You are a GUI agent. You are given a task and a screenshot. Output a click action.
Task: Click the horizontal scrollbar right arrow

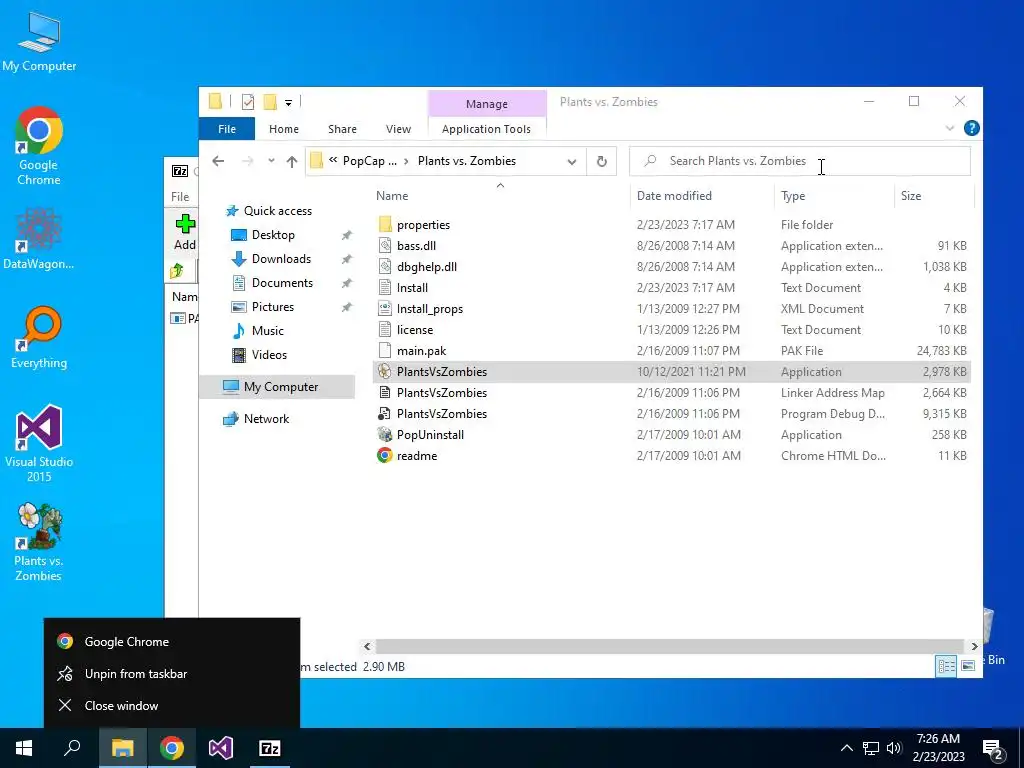click(974, 647)
